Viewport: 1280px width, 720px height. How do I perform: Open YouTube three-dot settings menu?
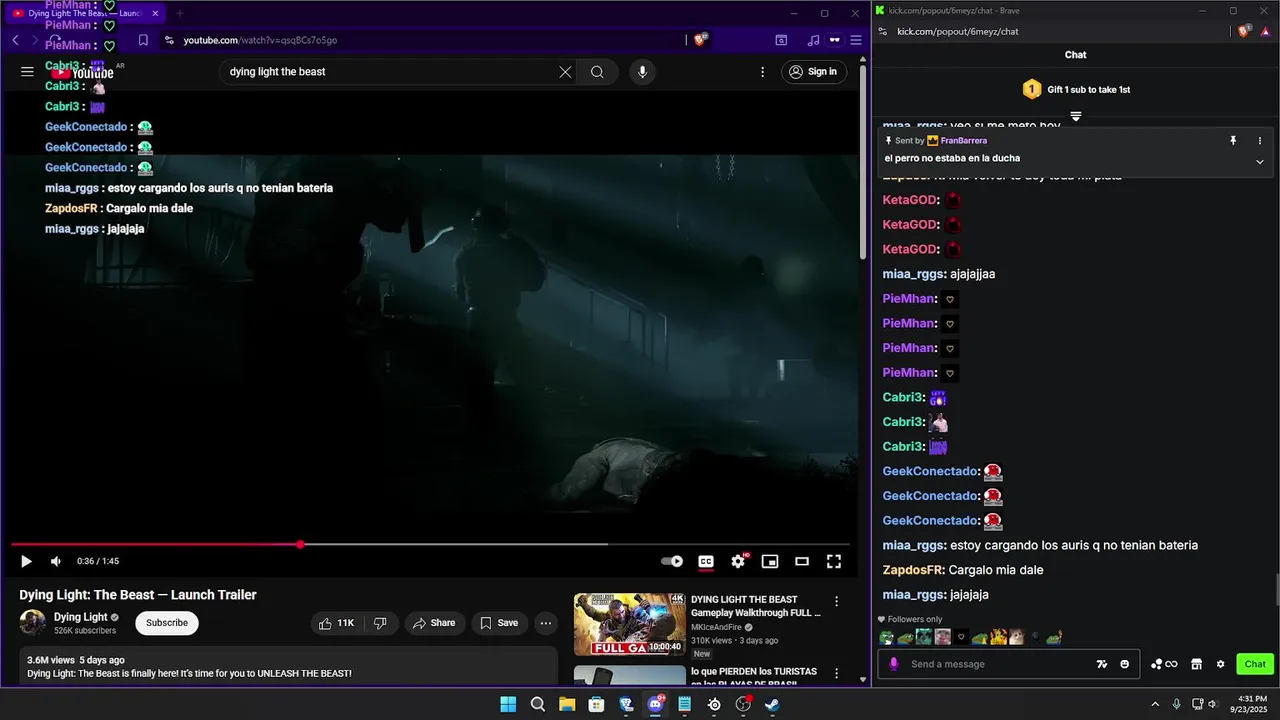tap(762, 72)
